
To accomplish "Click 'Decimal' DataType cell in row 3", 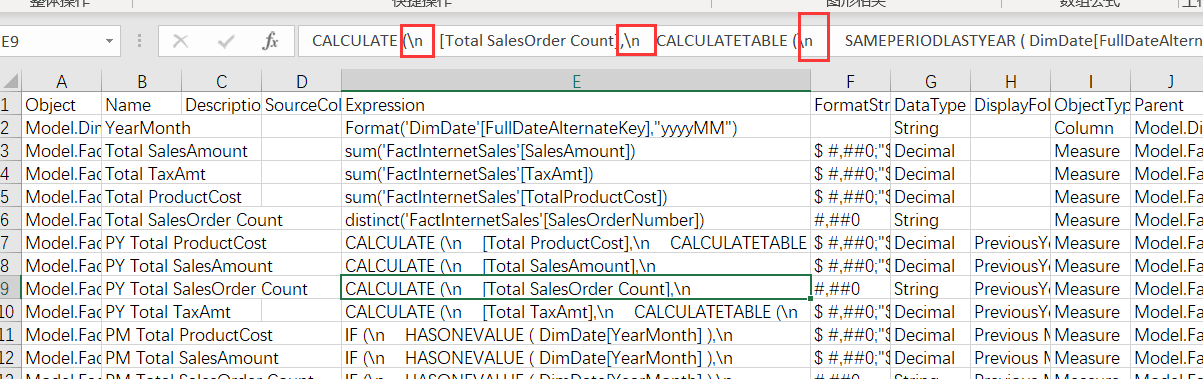I will click(931, 151).
